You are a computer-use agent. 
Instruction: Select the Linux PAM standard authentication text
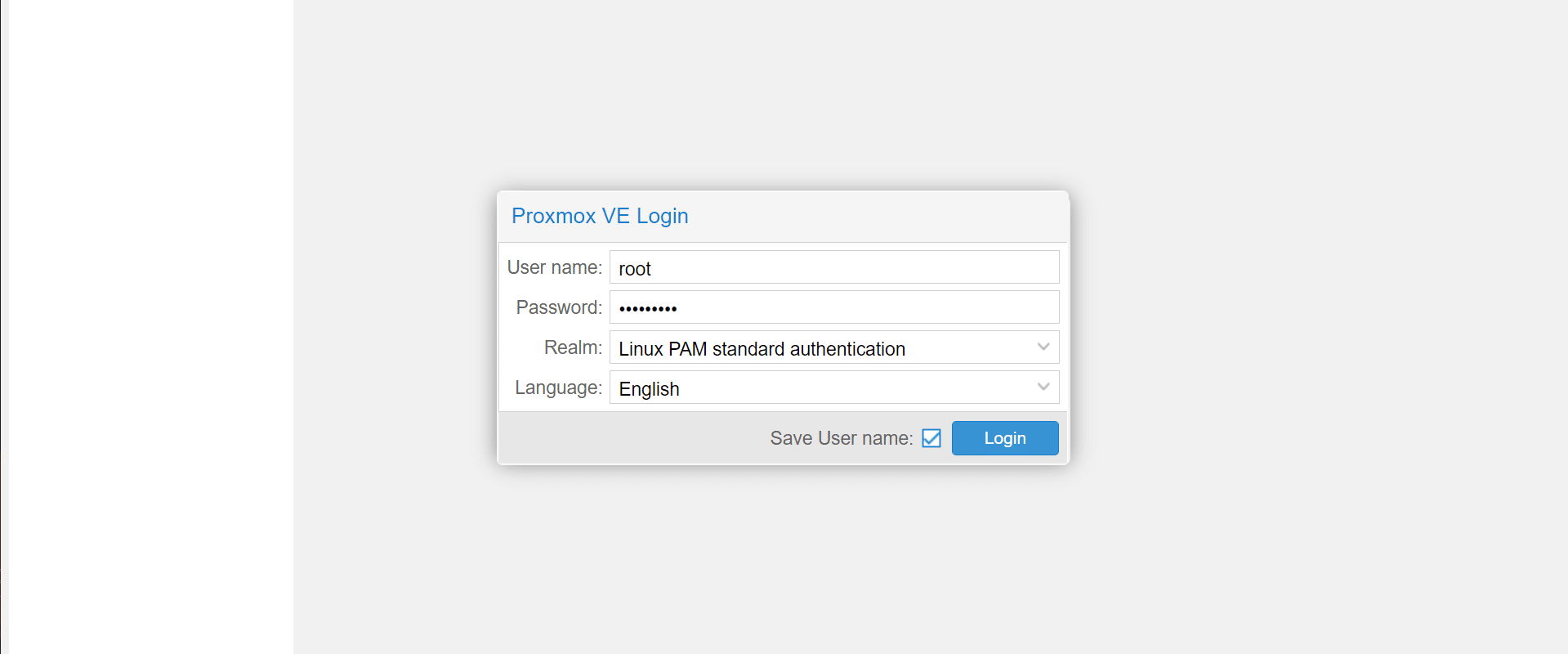click(x=762, y=349)
